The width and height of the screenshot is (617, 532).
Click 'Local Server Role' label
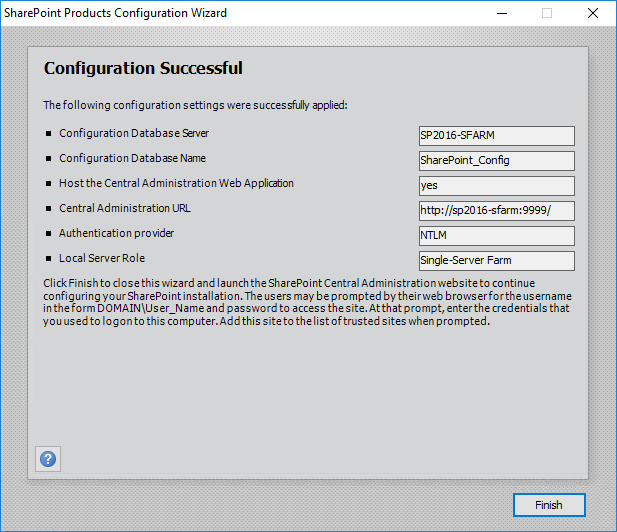(x=102, y=258)
